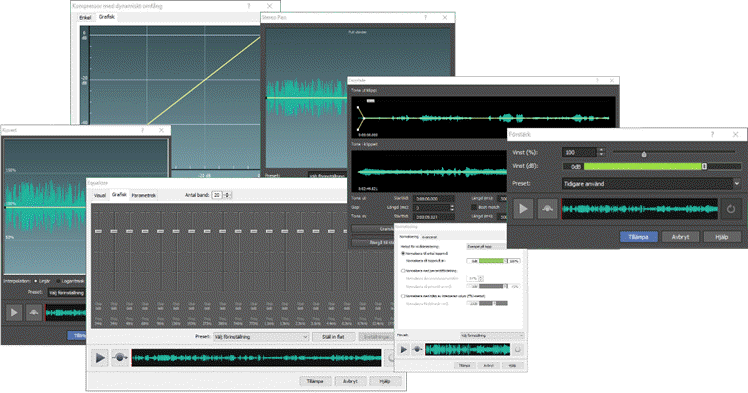
Task: Play preview in the Normalisering dialog
Action: point(404,350)
